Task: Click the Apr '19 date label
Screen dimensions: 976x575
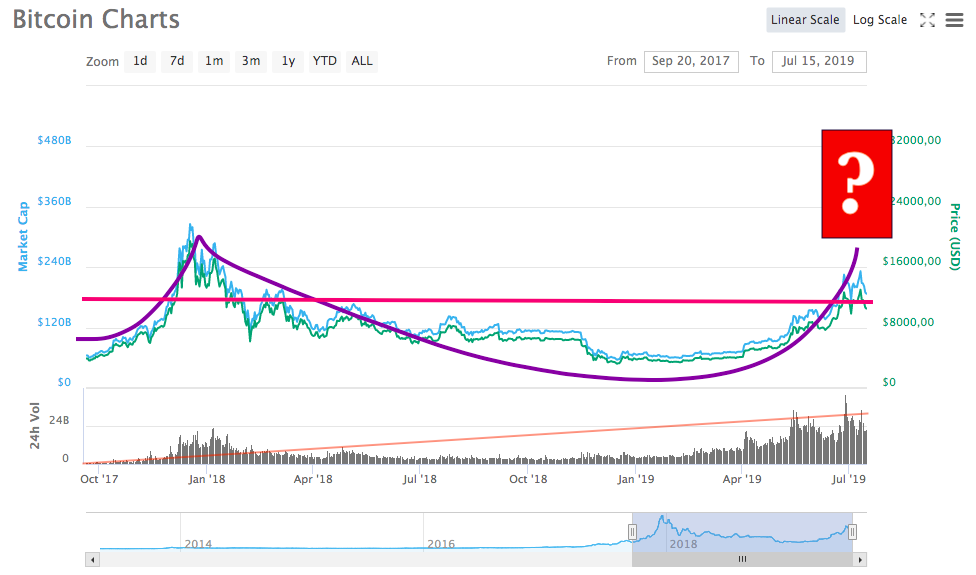Action: [x=742, y=479]
